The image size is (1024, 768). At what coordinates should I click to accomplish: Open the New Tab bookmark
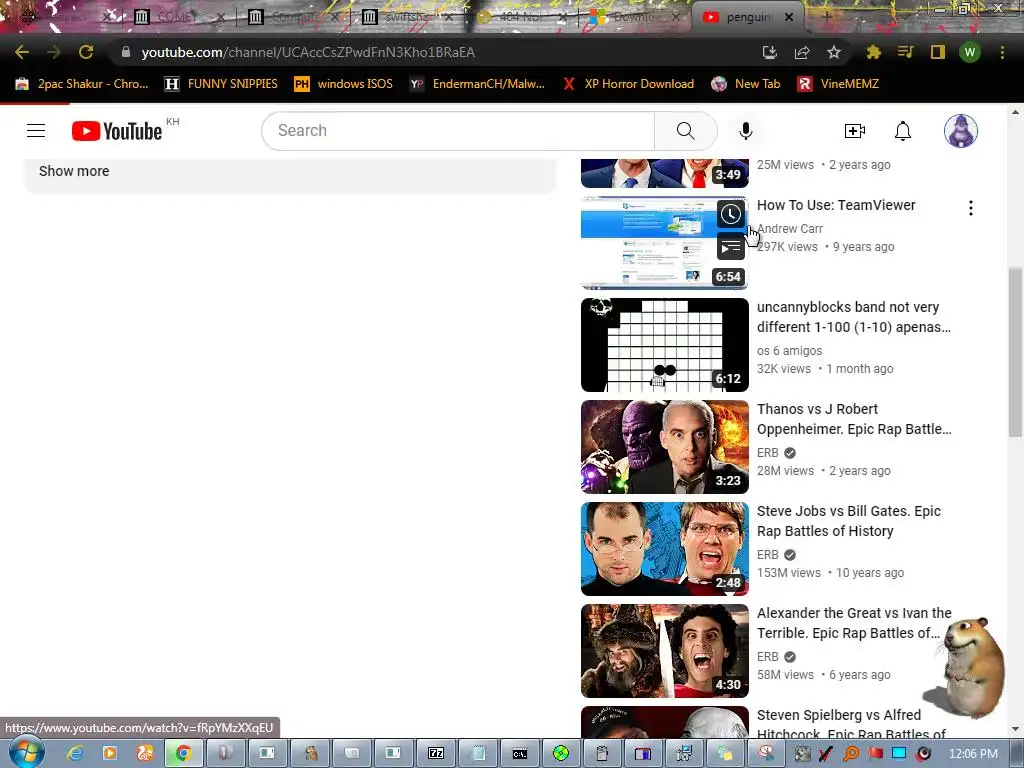746,84
